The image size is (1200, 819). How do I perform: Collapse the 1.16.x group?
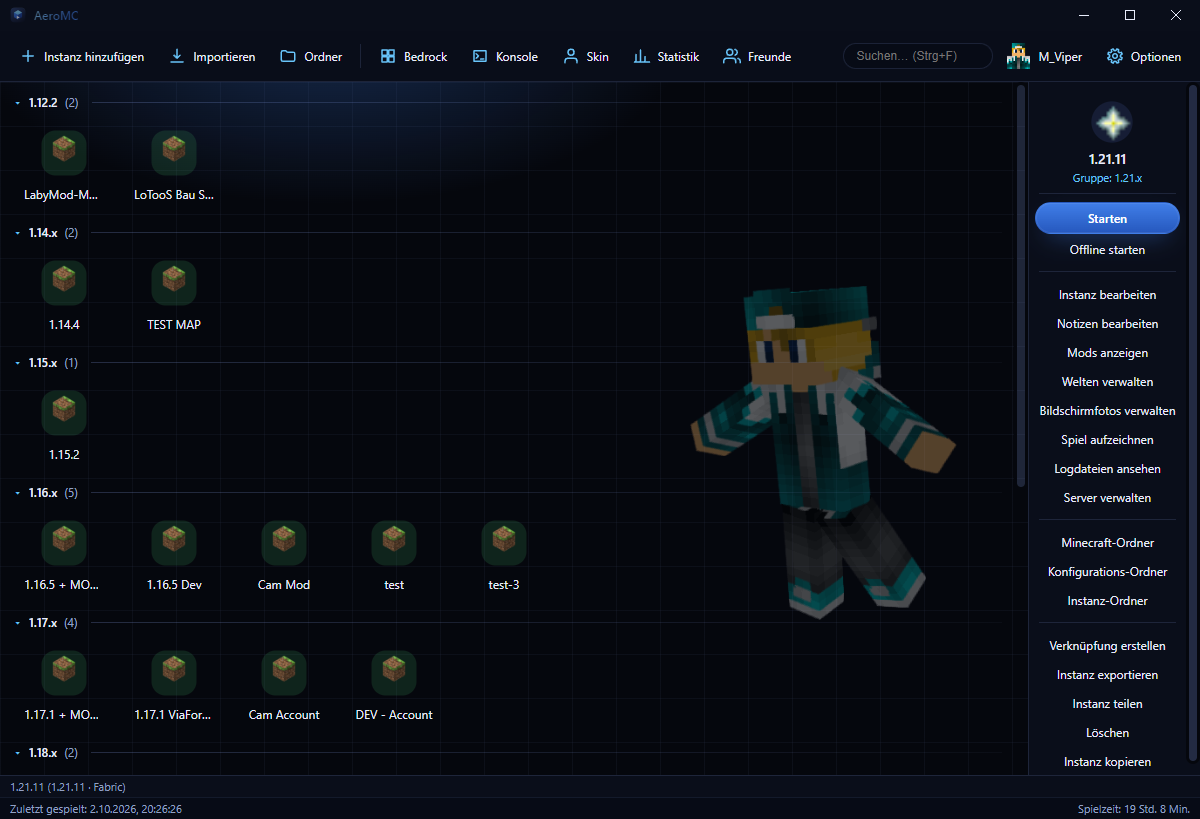18,493
